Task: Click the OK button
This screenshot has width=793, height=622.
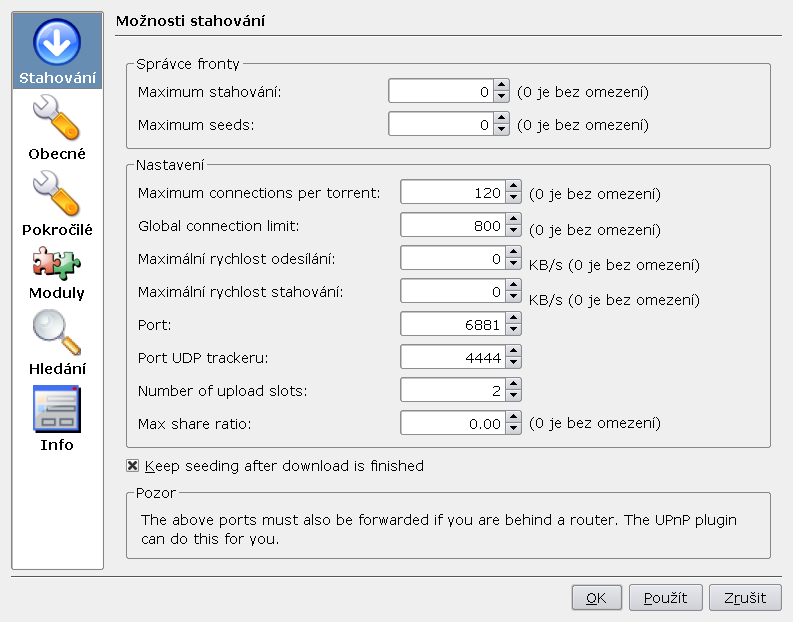Action: 597,598
